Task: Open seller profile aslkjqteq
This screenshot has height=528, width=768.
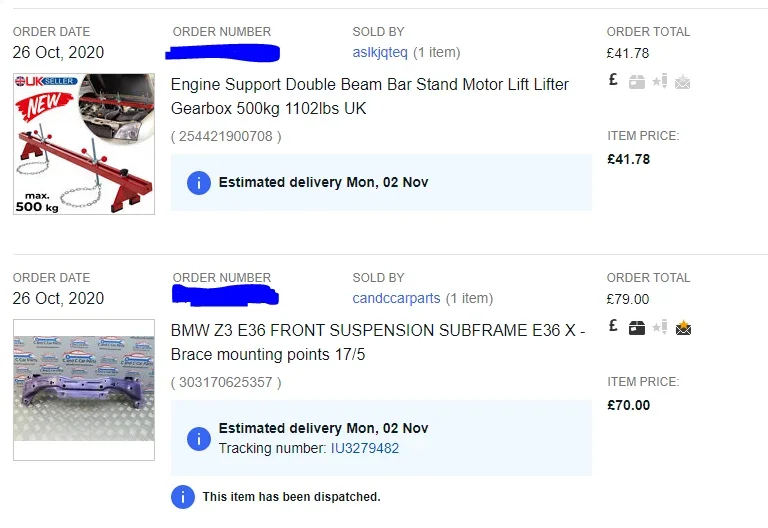Action: [380, 52]
